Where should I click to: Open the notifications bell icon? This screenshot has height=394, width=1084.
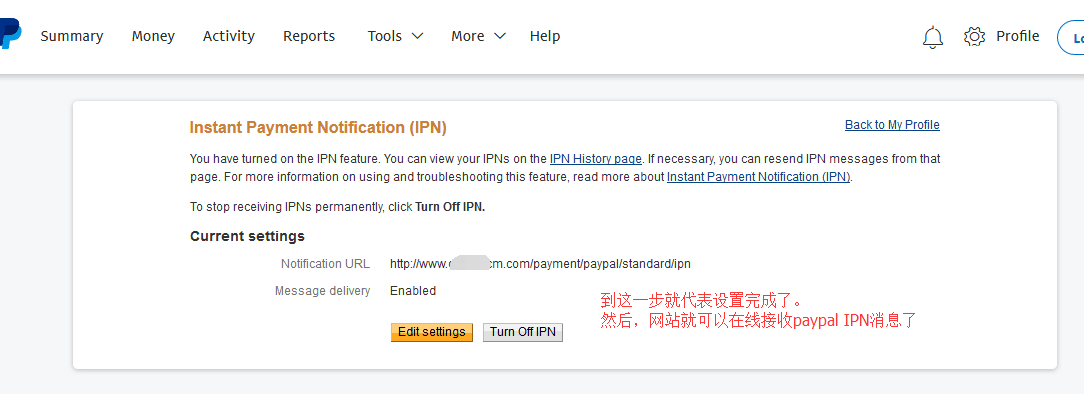pyautogui.click(x=933, y=37)
